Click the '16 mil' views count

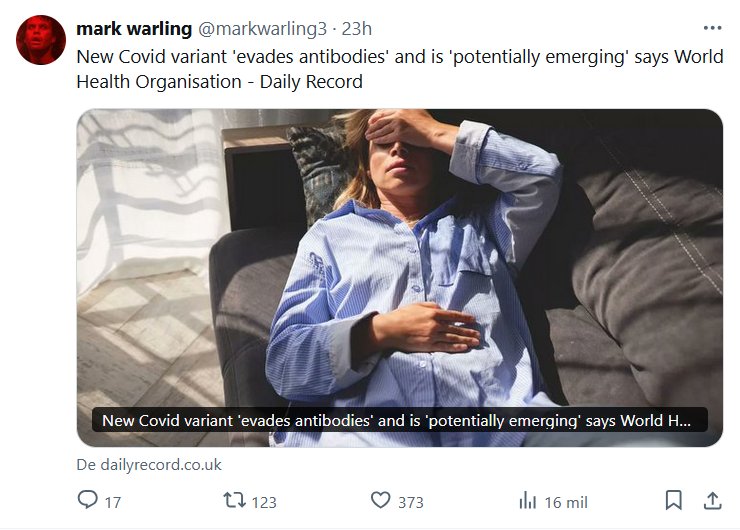(566, 502)
